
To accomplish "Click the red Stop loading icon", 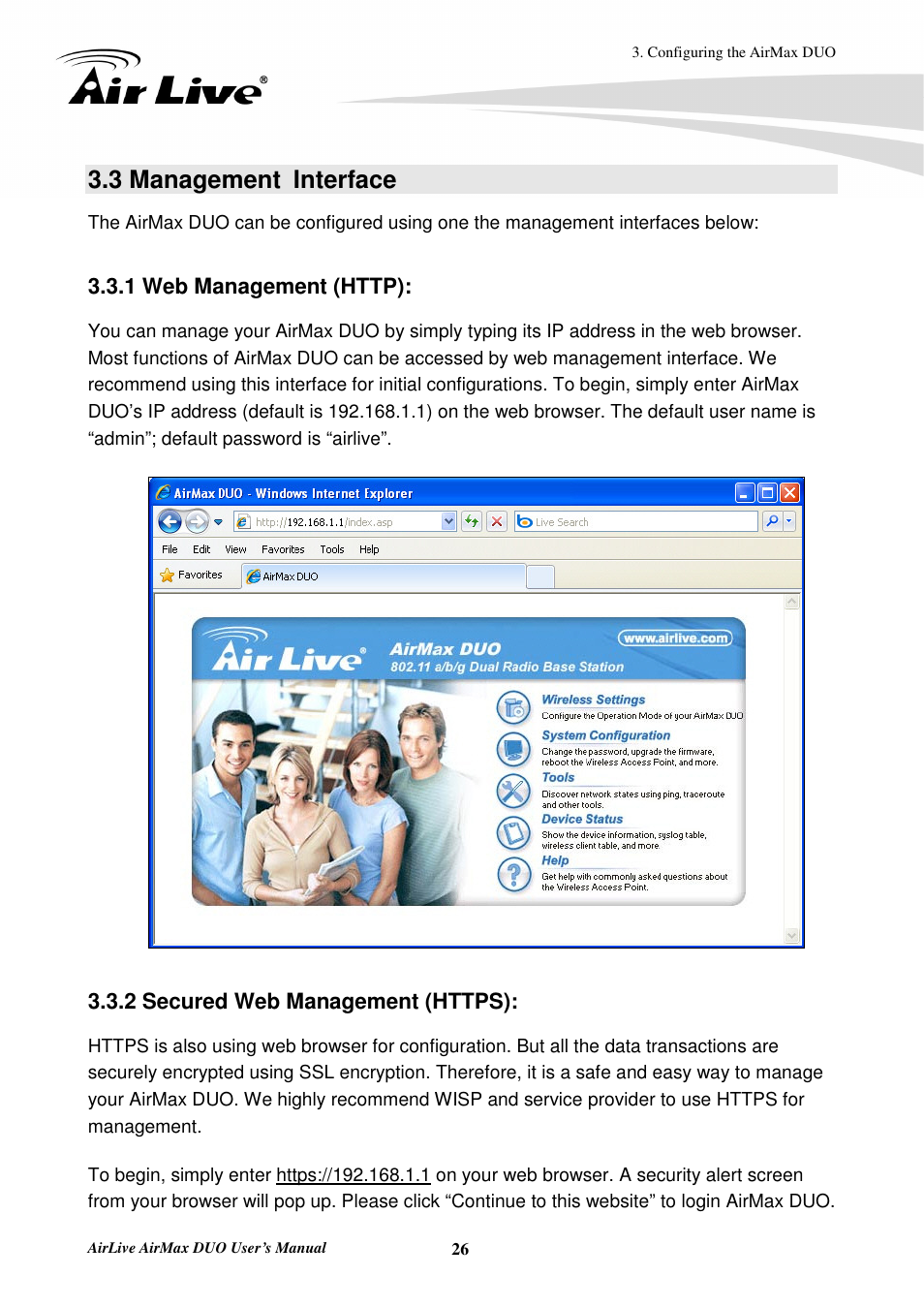I will [x=497, y=521].
